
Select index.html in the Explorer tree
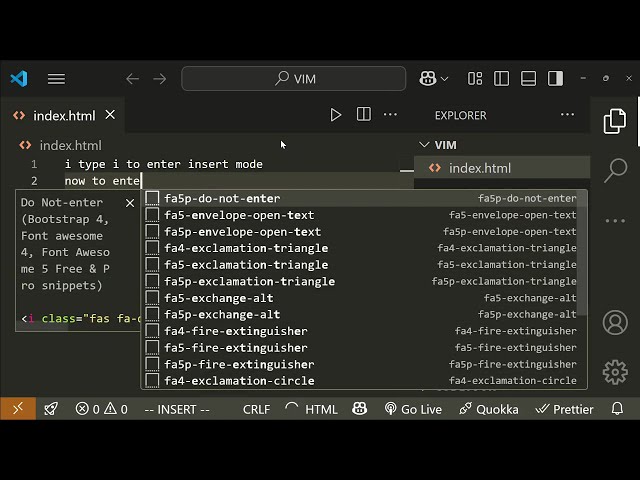[502, 168]
